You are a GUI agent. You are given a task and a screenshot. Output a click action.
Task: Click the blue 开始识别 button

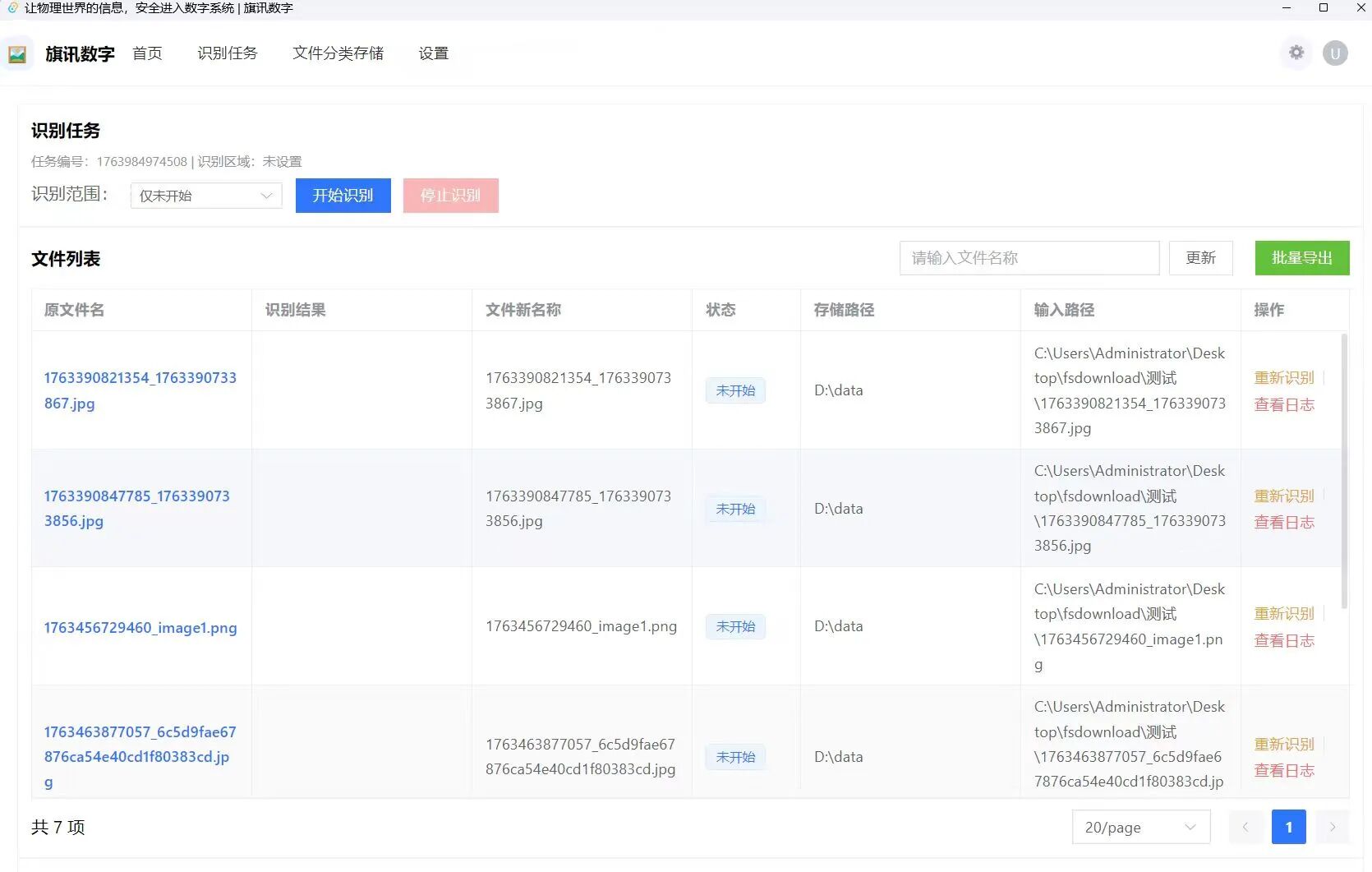(x=343, y=196)
